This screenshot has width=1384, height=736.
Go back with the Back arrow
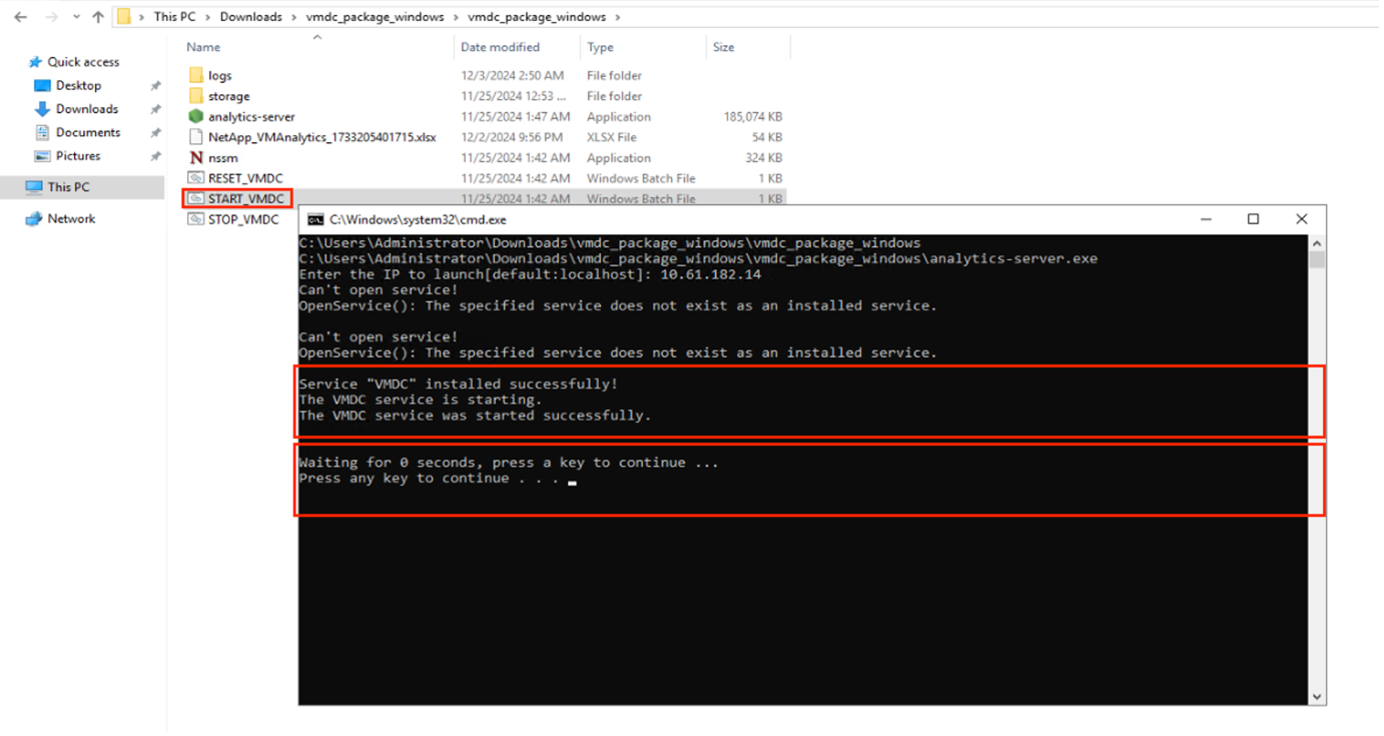click(x=20, y=17)
